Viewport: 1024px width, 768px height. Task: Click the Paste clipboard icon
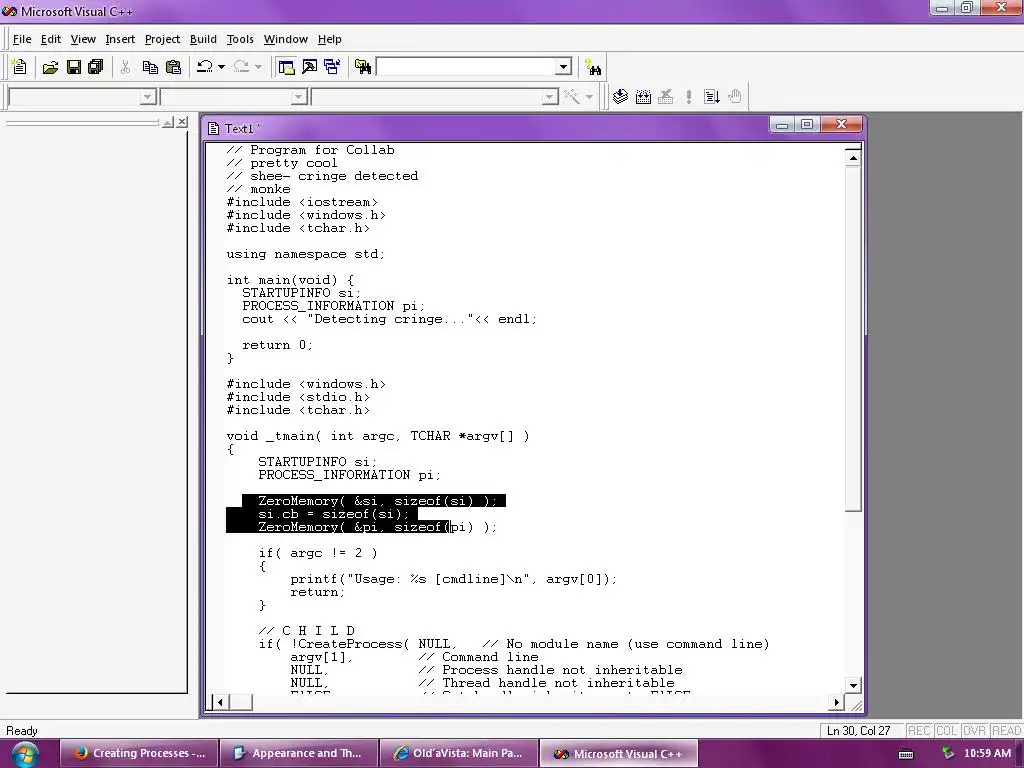tap(173, 67)
